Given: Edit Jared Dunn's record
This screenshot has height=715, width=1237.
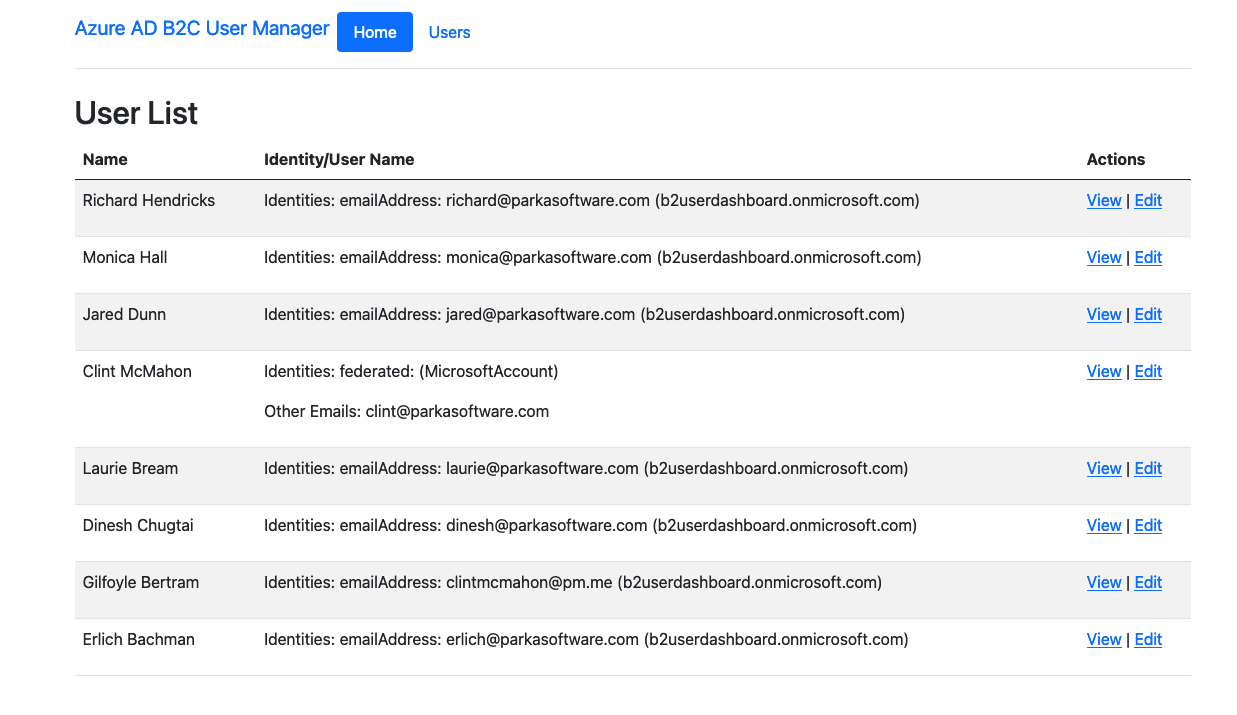Looking at the screenshot, I should click(x=1148, y=314).
